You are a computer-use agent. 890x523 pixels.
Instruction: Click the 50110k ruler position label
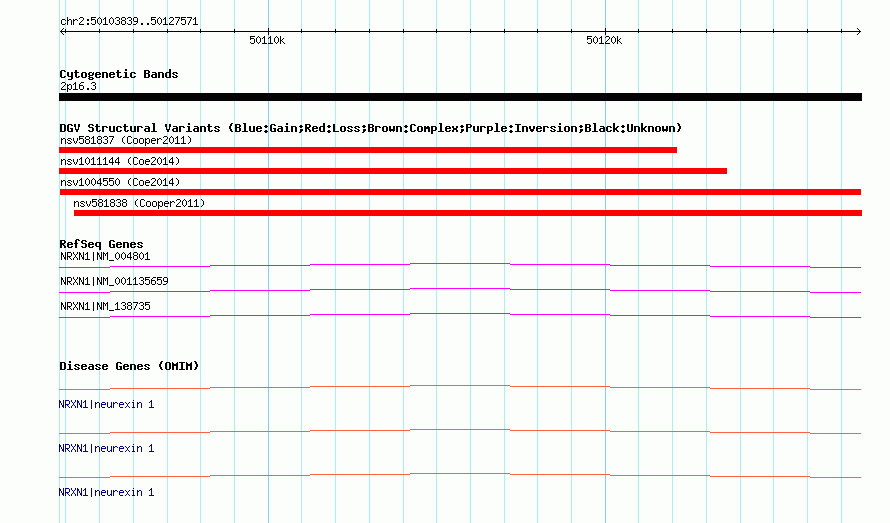[x=267, y=40]
